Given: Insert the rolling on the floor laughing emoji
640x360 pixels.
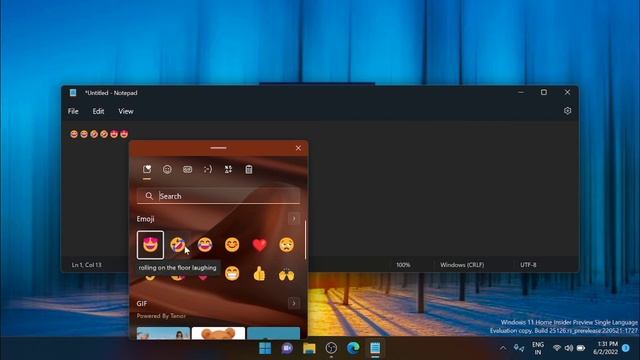Looking at the screenshot, I should click(x=178, y=245).
